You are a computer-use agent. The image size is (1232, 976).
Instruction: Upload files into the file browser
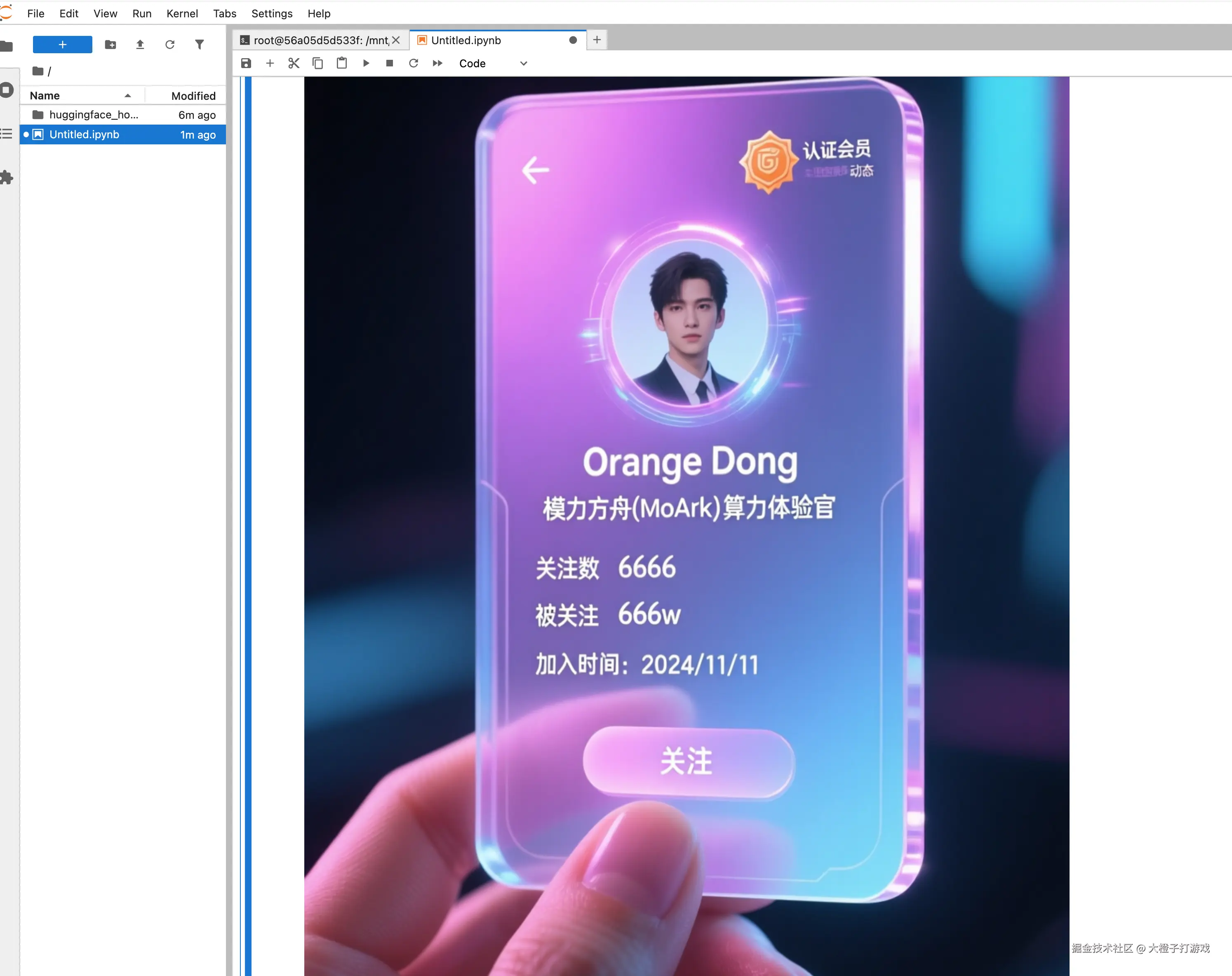tap(140, 45)
